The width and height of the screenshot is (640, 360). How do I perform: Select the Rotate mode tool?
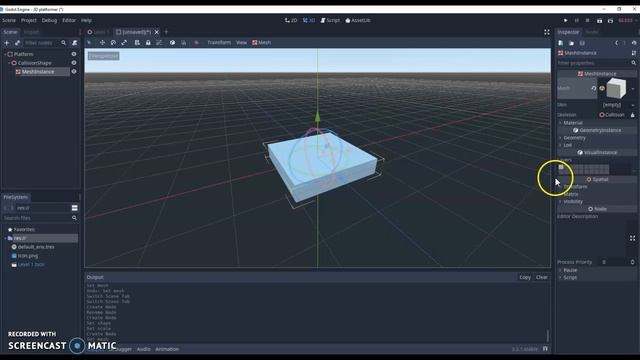coord(113,42)
